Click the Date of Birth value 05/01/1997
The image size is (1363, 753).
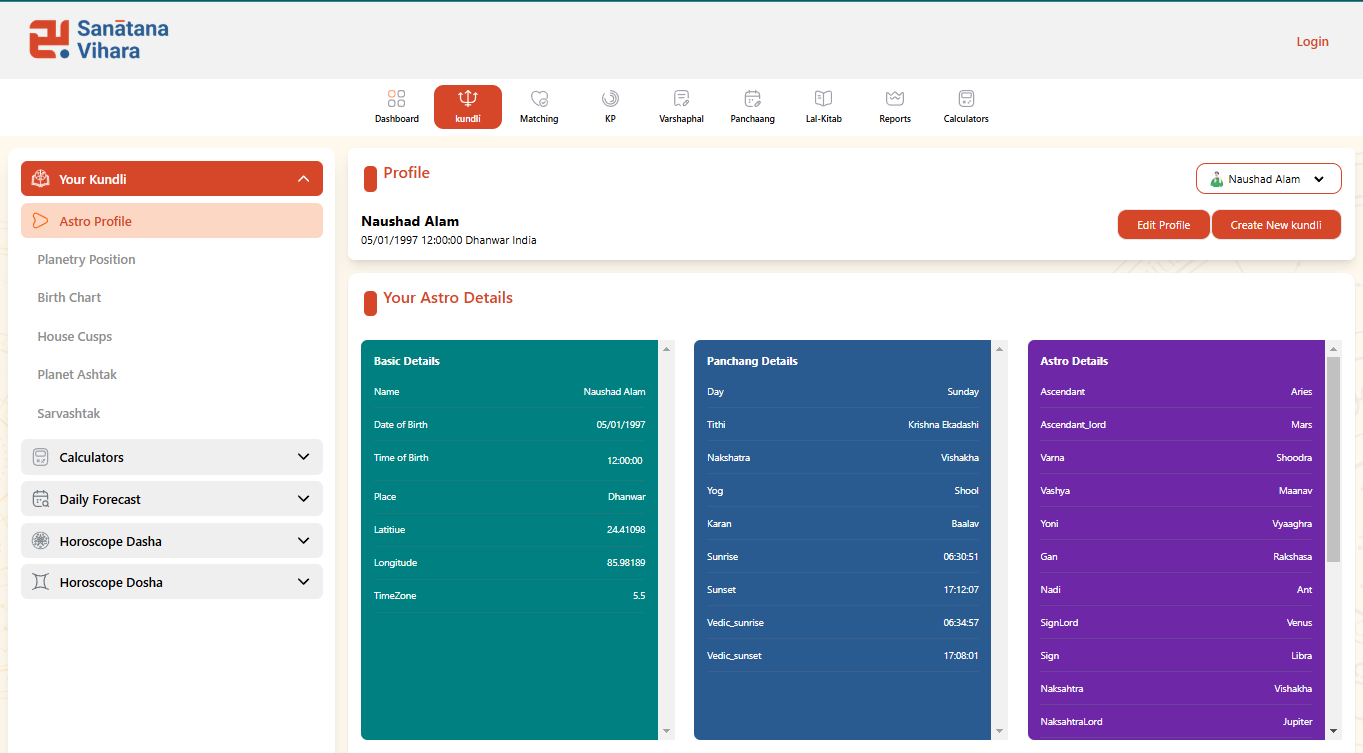point(621,425)
